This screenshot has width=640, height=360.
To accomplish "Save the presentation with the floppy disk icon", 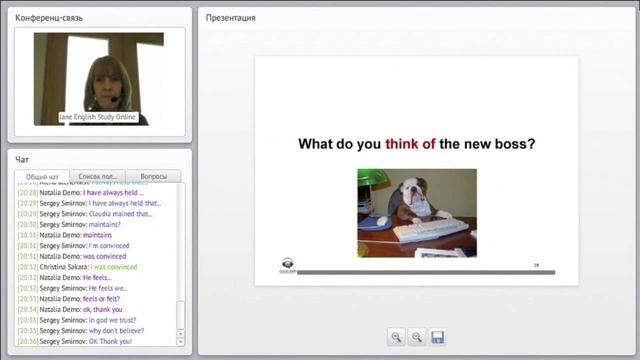I will click(437, 337).
